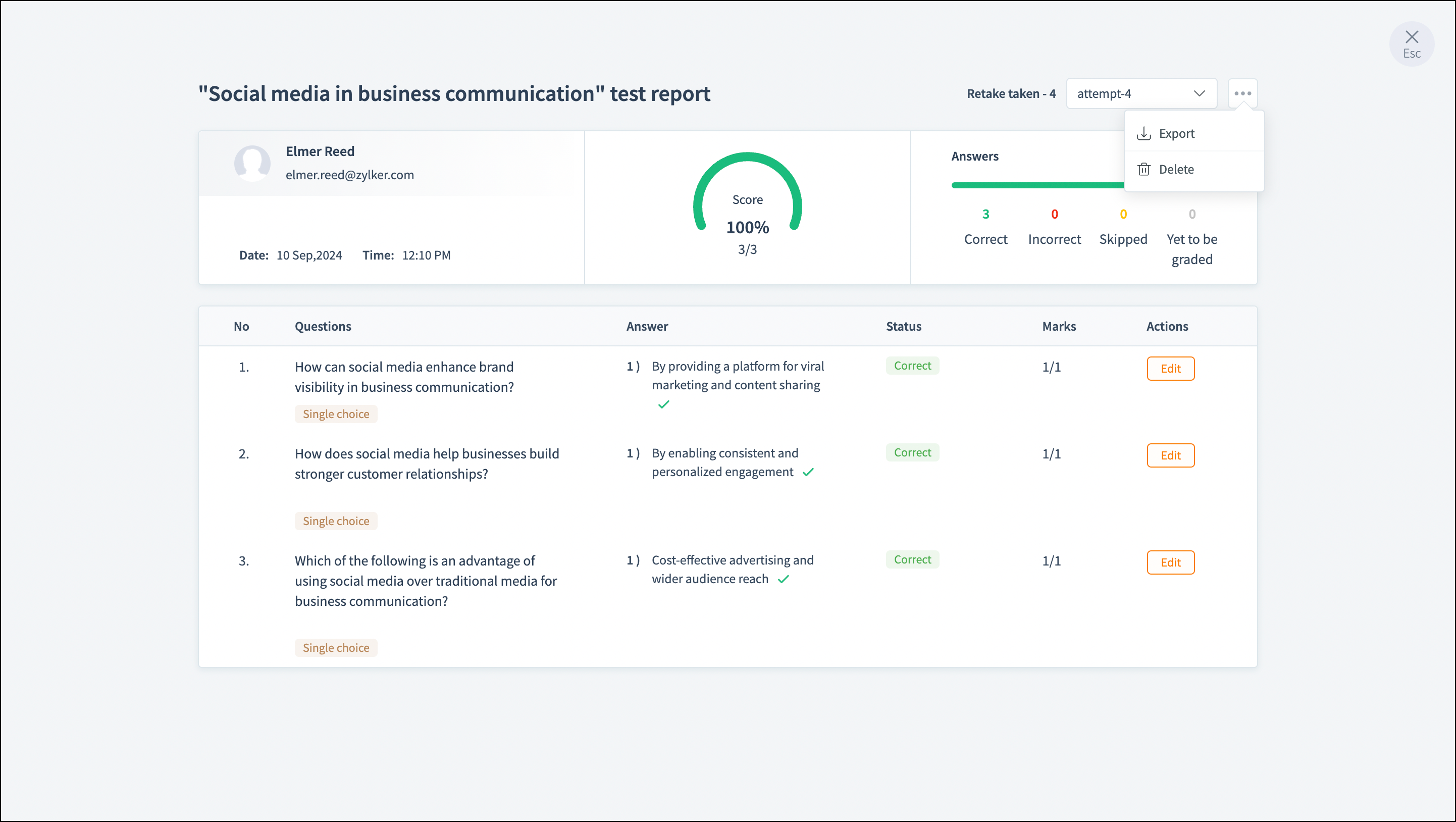
Task: Edit the second question's marks
Action: [x=1170, y=455]
